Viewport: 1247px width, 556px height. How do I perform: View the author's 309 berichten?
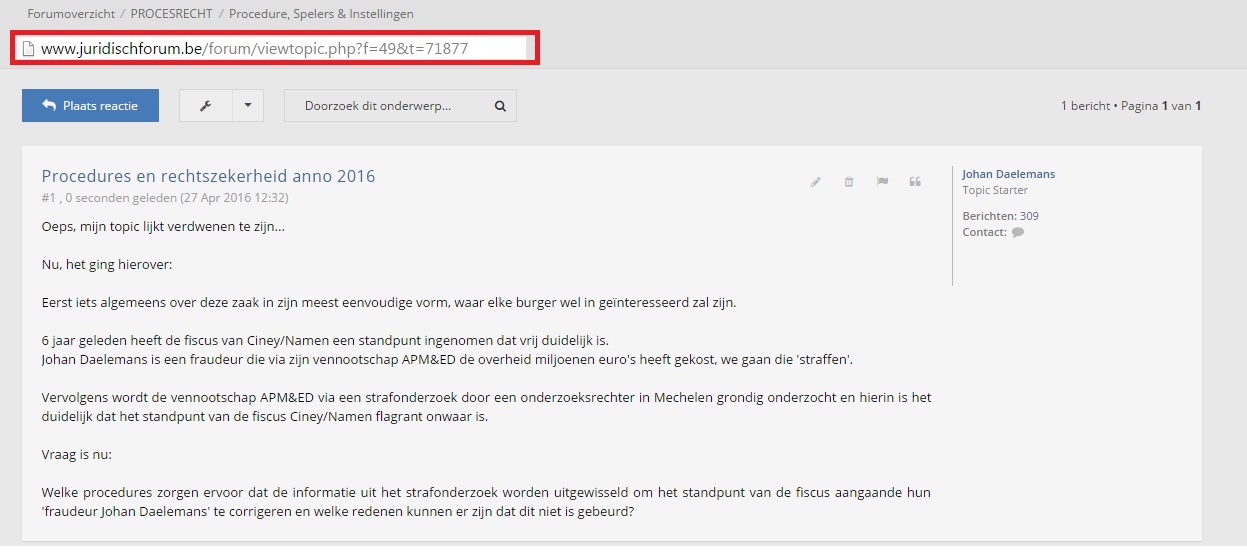coord(1029,216)
